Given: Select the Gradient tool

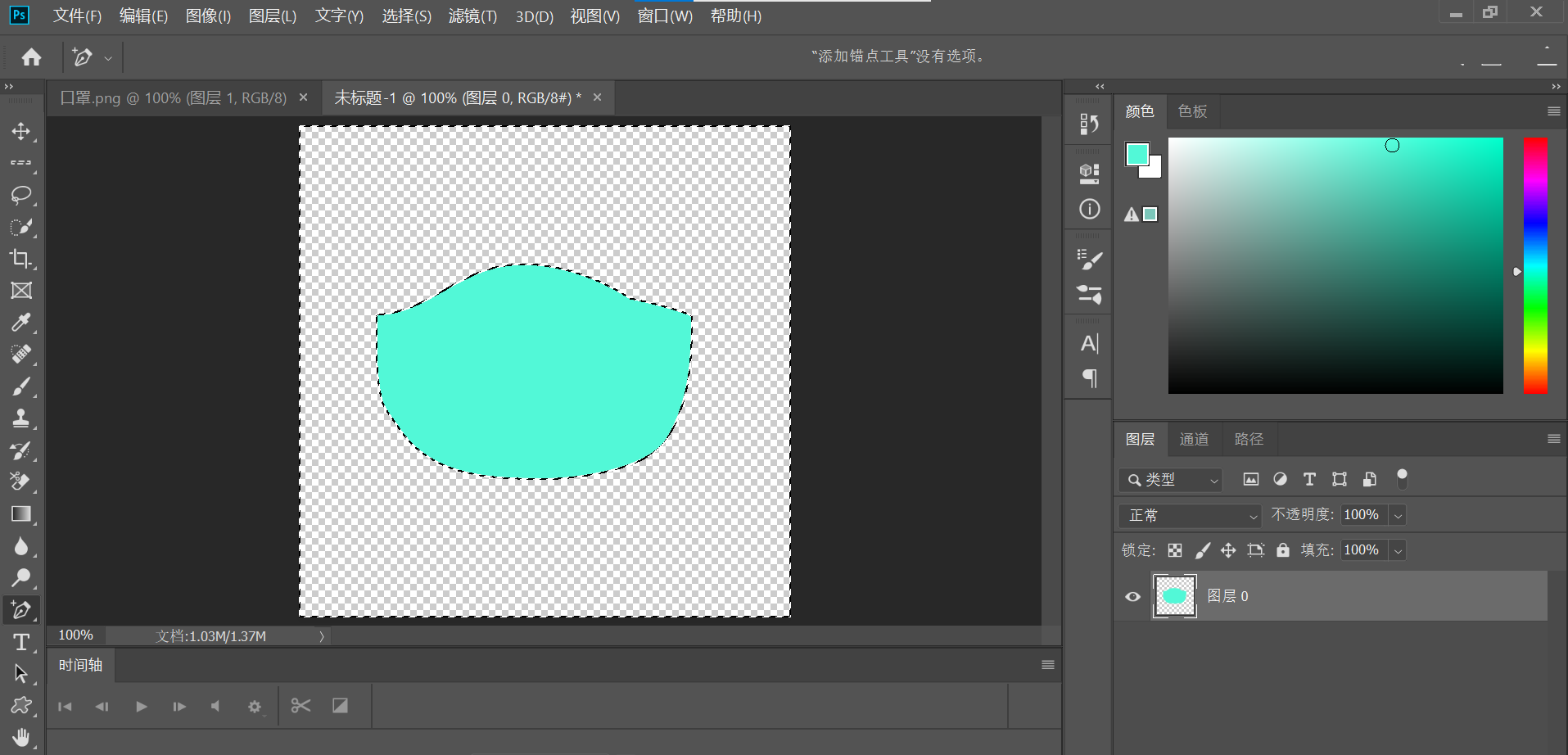Looking at the screenshot, I should tap(21, 514).
